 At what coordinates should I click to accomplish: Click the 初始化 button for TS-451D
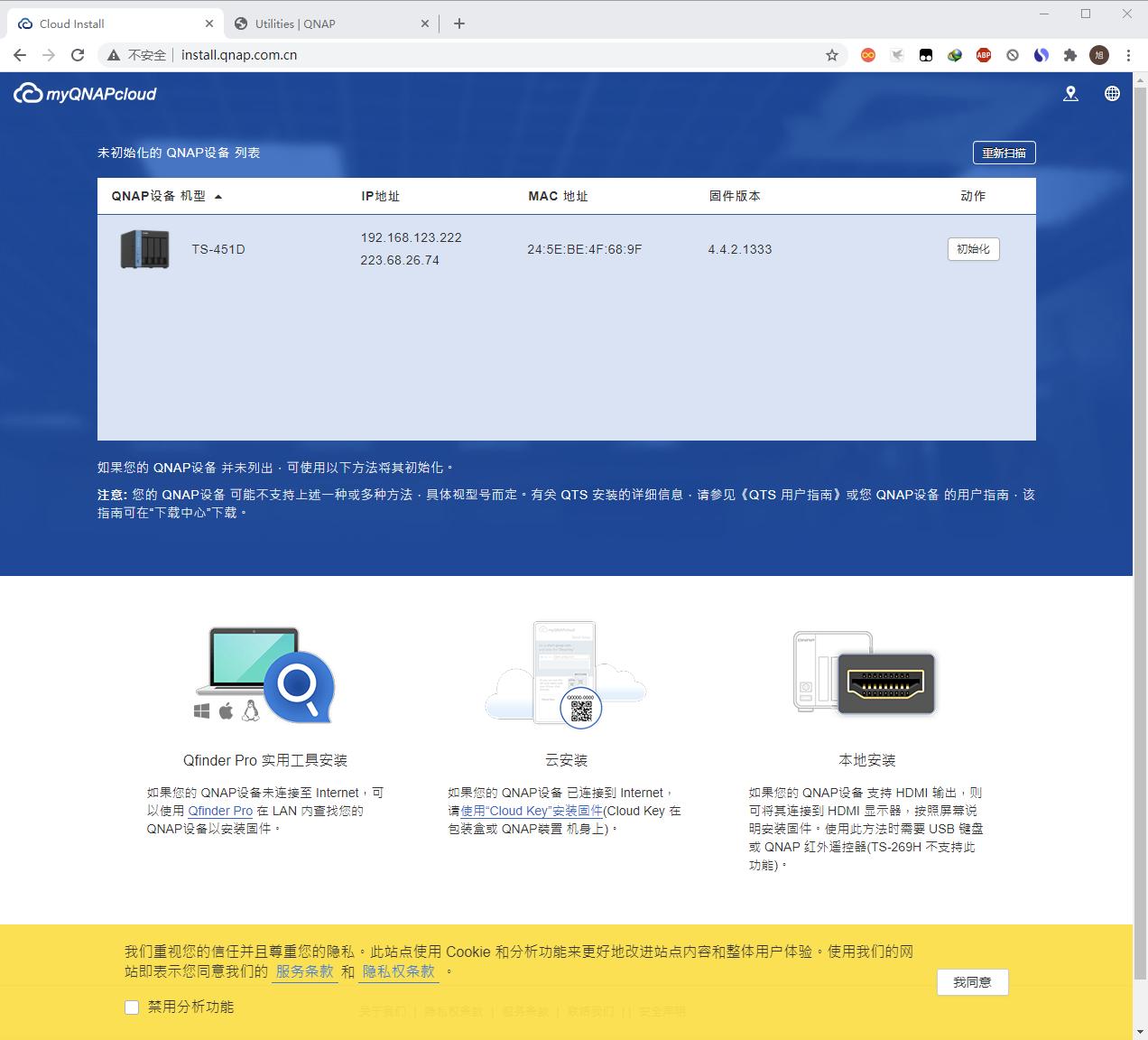(973, 249)
